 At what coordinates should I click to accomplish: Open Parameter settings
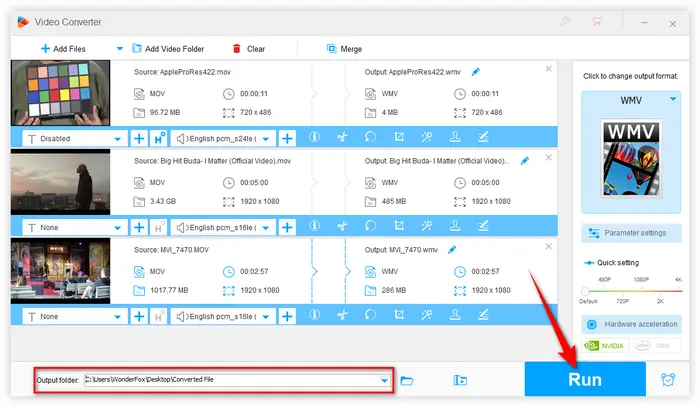[x=631, y=233]
